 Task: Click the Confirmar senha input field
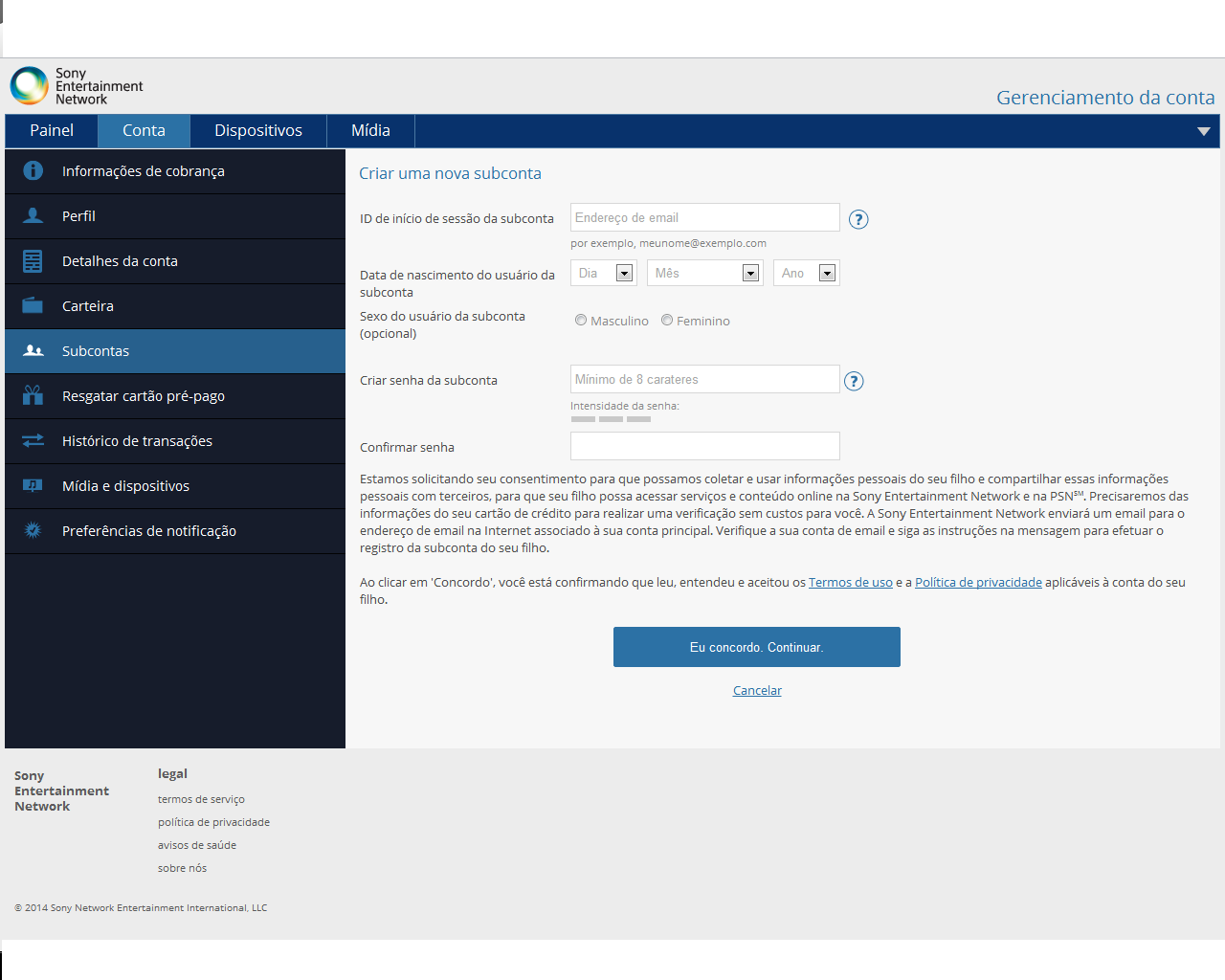tap(704, 446)
